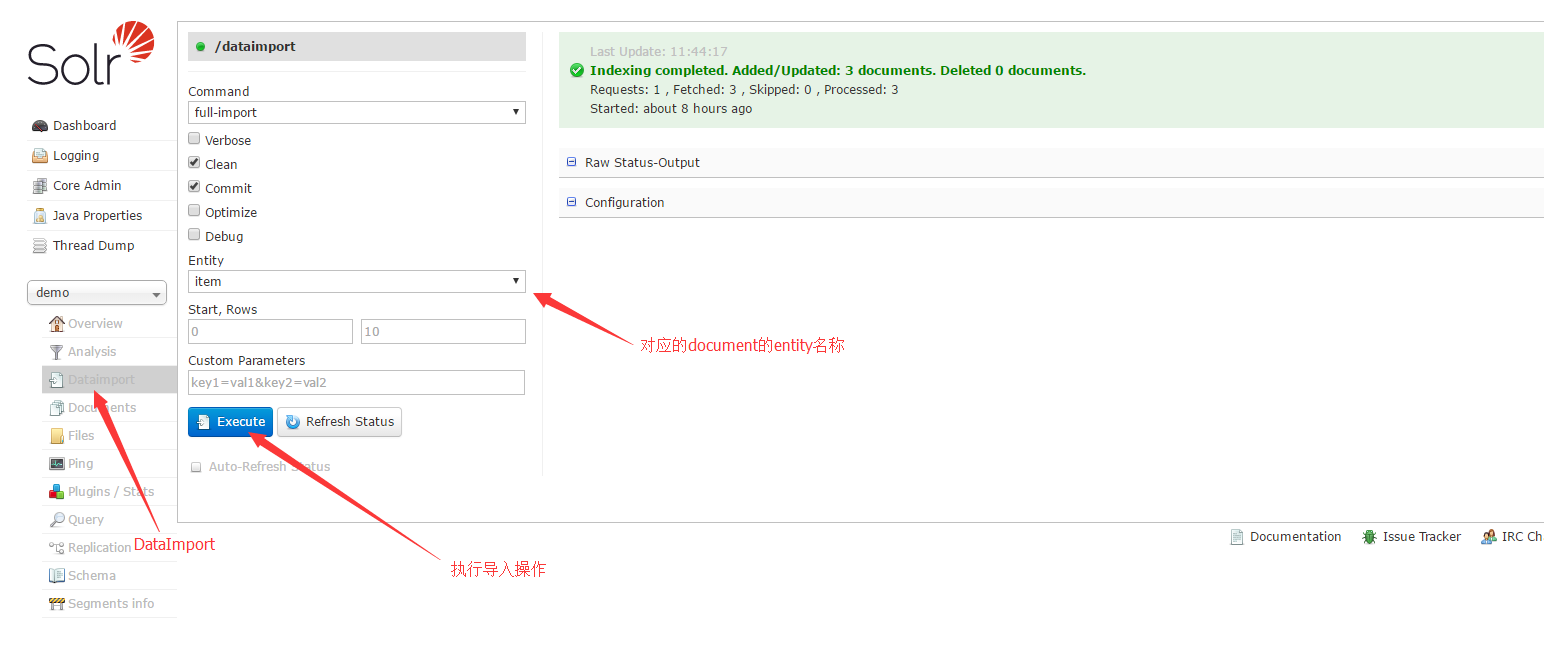Click the Indexing completed status message
This screenshot has width=1544, height=662.
point(837,71)
